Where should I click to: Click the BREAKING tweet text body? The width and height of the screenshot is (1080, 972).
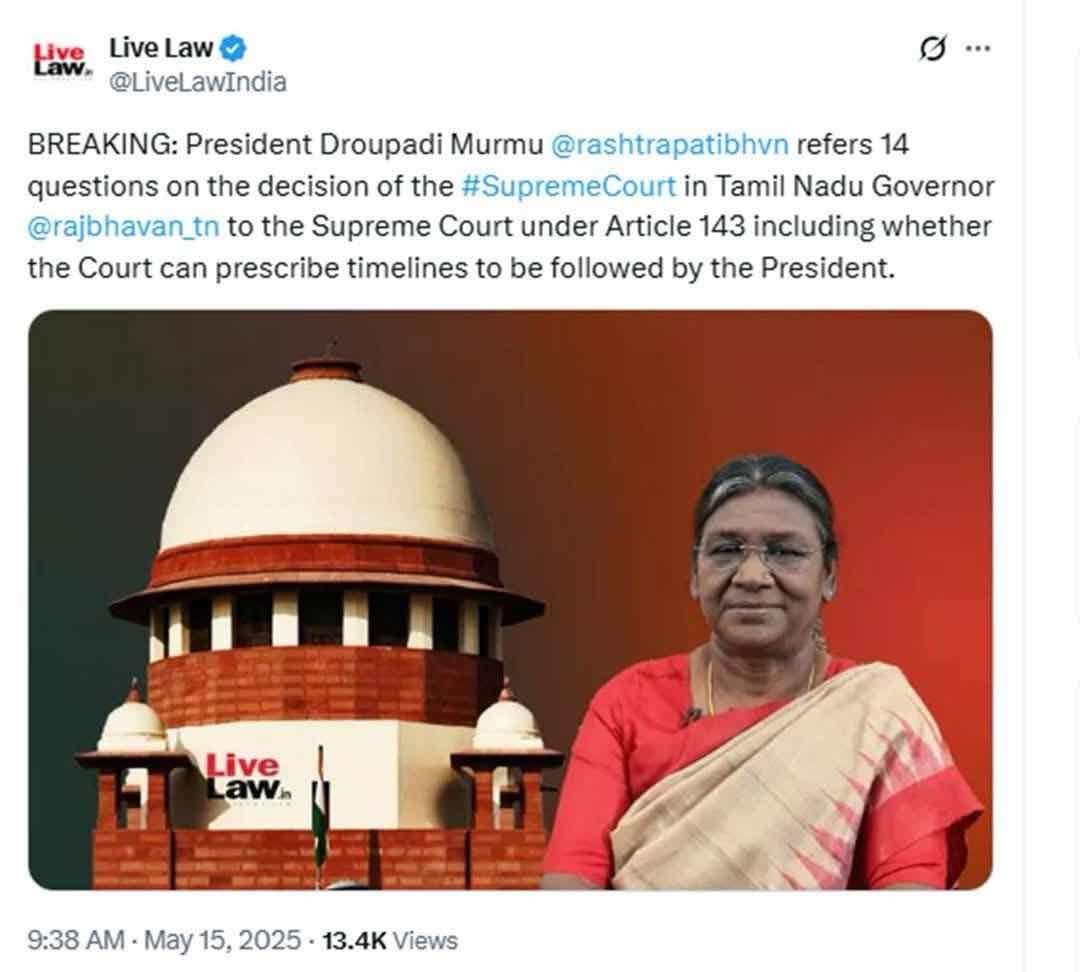[x=510, y=207]
